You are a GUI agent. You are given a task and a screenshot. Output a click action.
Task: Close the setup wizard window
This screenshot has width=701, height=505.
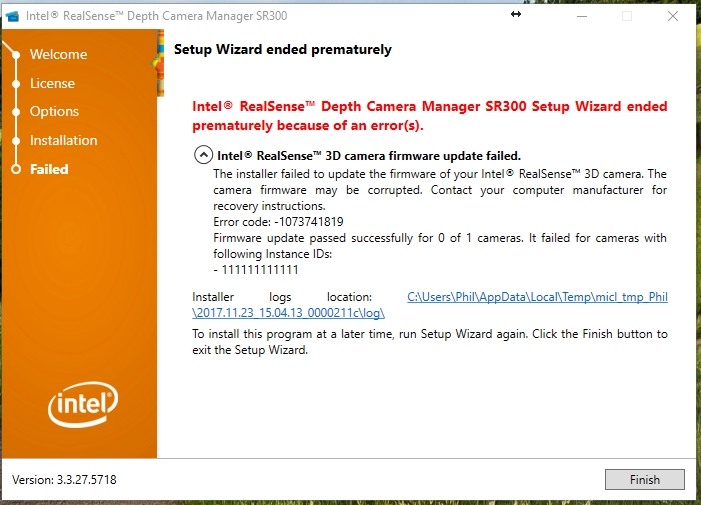(x=673, y=15)
